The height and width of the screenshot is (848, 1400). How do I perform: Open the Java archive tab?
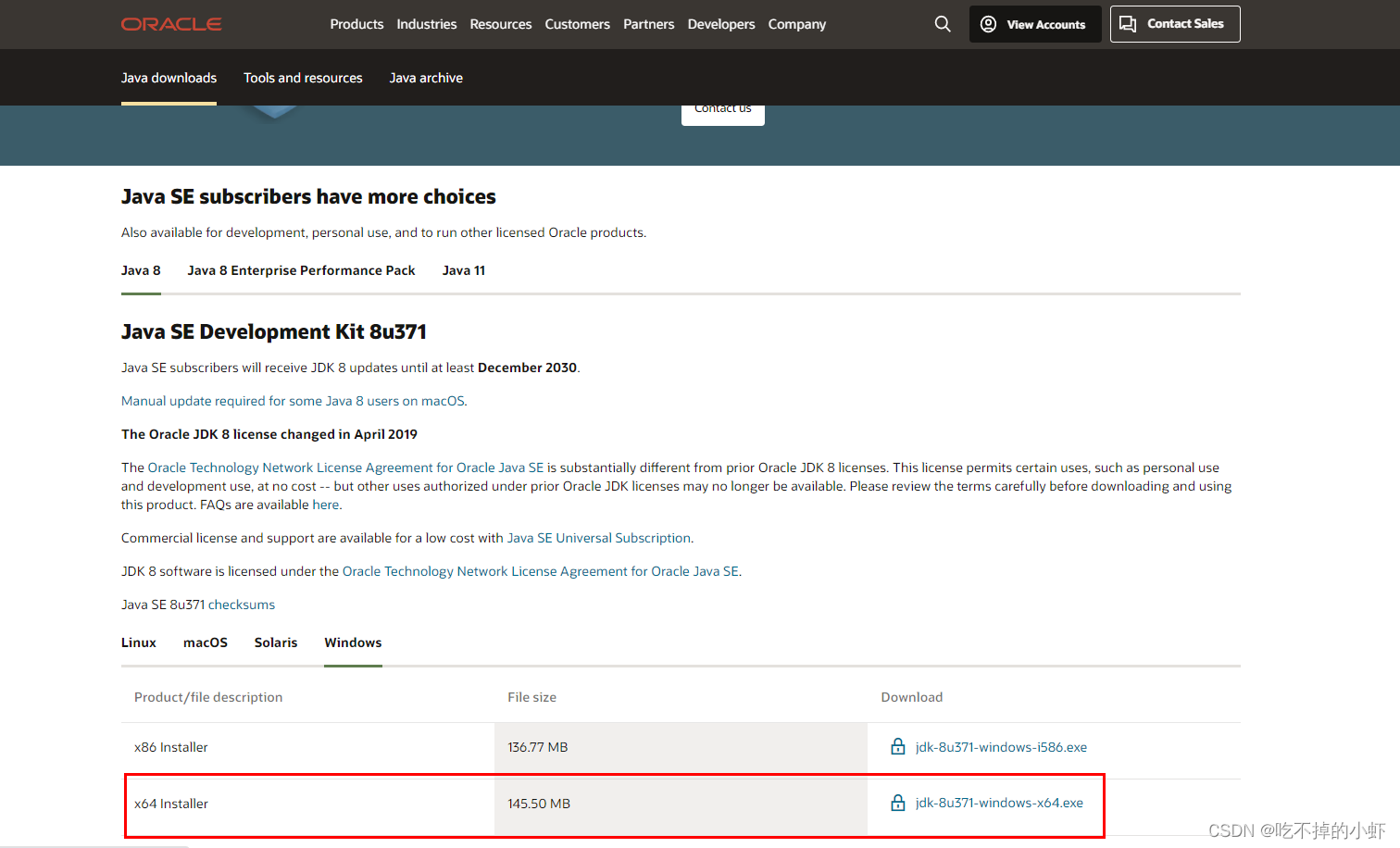pos(426,78)
